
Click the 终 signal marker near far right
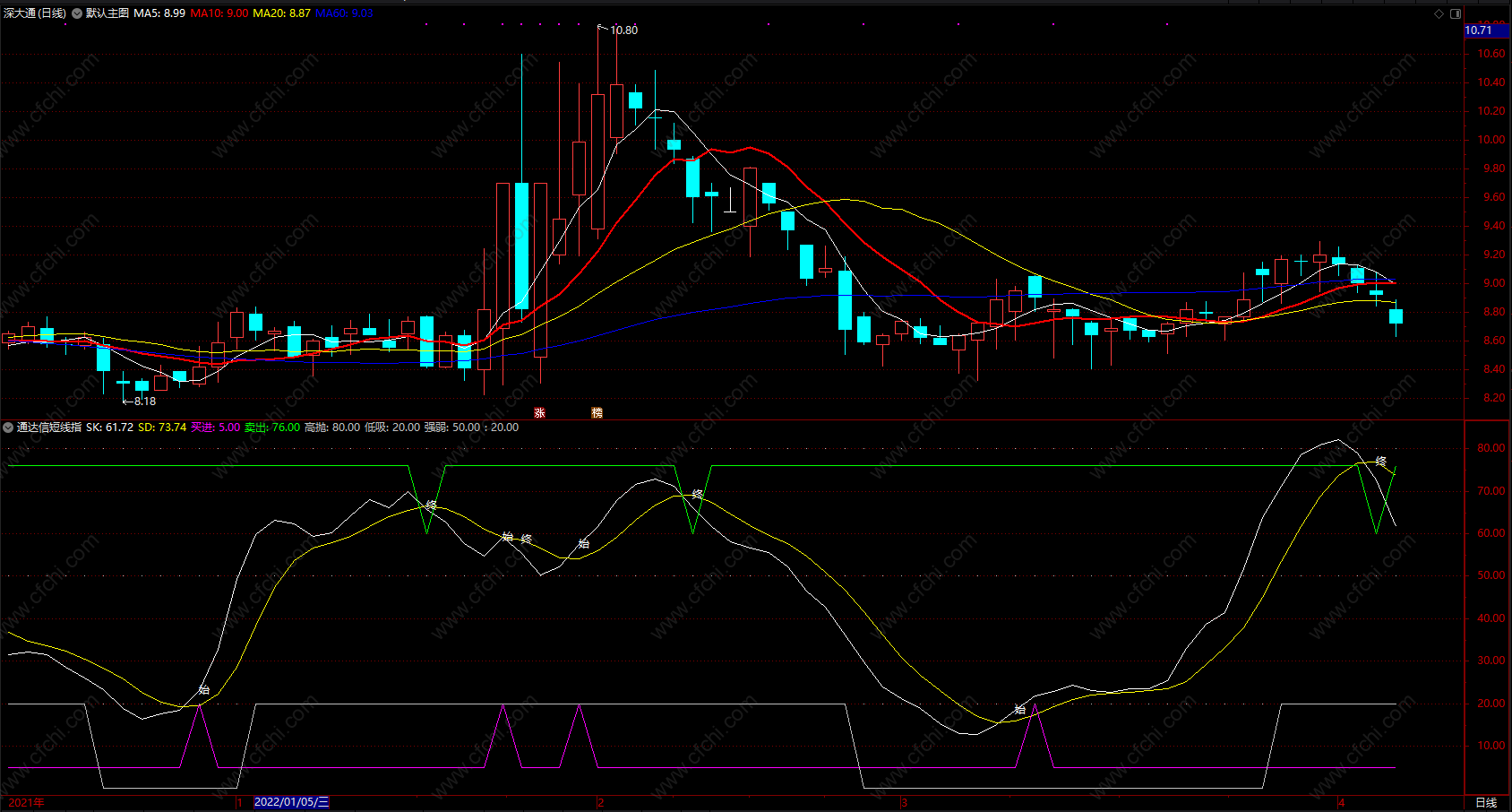pos(1381,462)
